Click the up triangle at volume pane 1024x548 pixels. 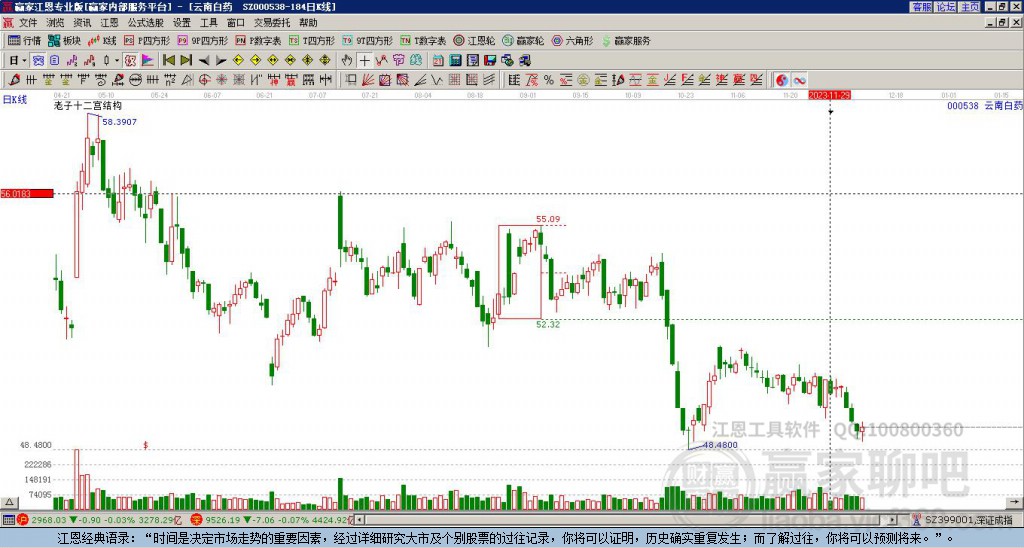(9, 502)
